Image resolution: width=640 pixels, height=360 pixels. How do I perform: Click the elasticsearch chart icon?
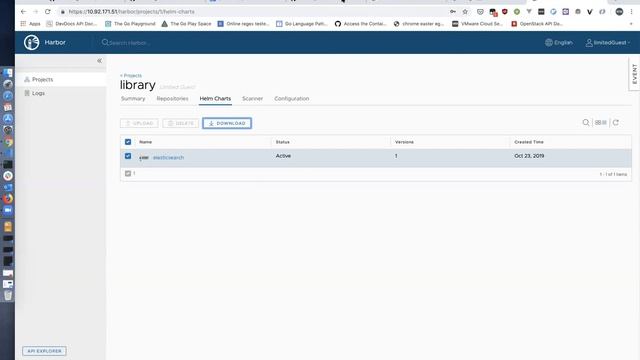click(x=144, y=158)
